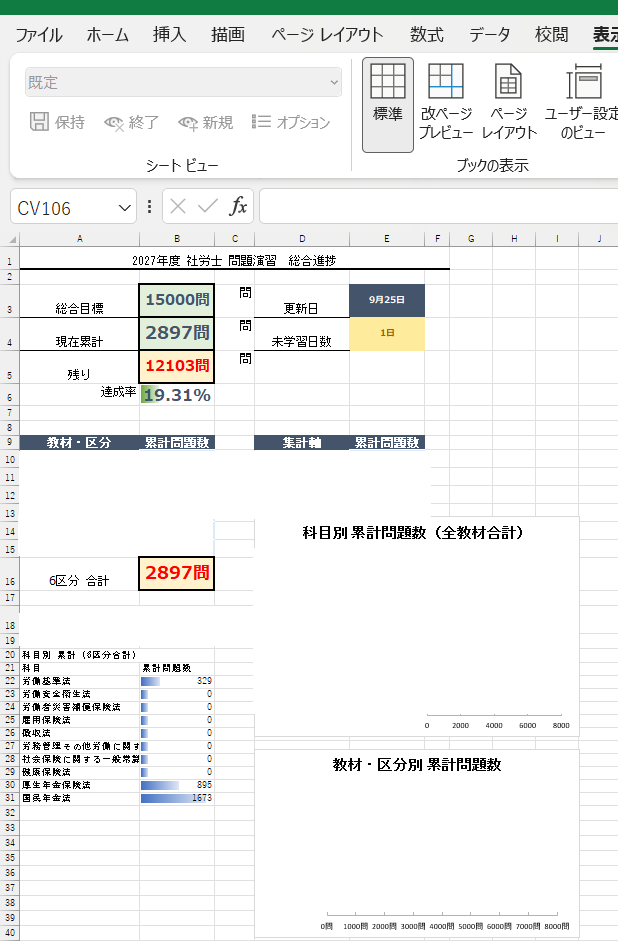Open sheet view オプション
Screen dimensions: 618x941
pyautogui.click(x=291, y=122)
